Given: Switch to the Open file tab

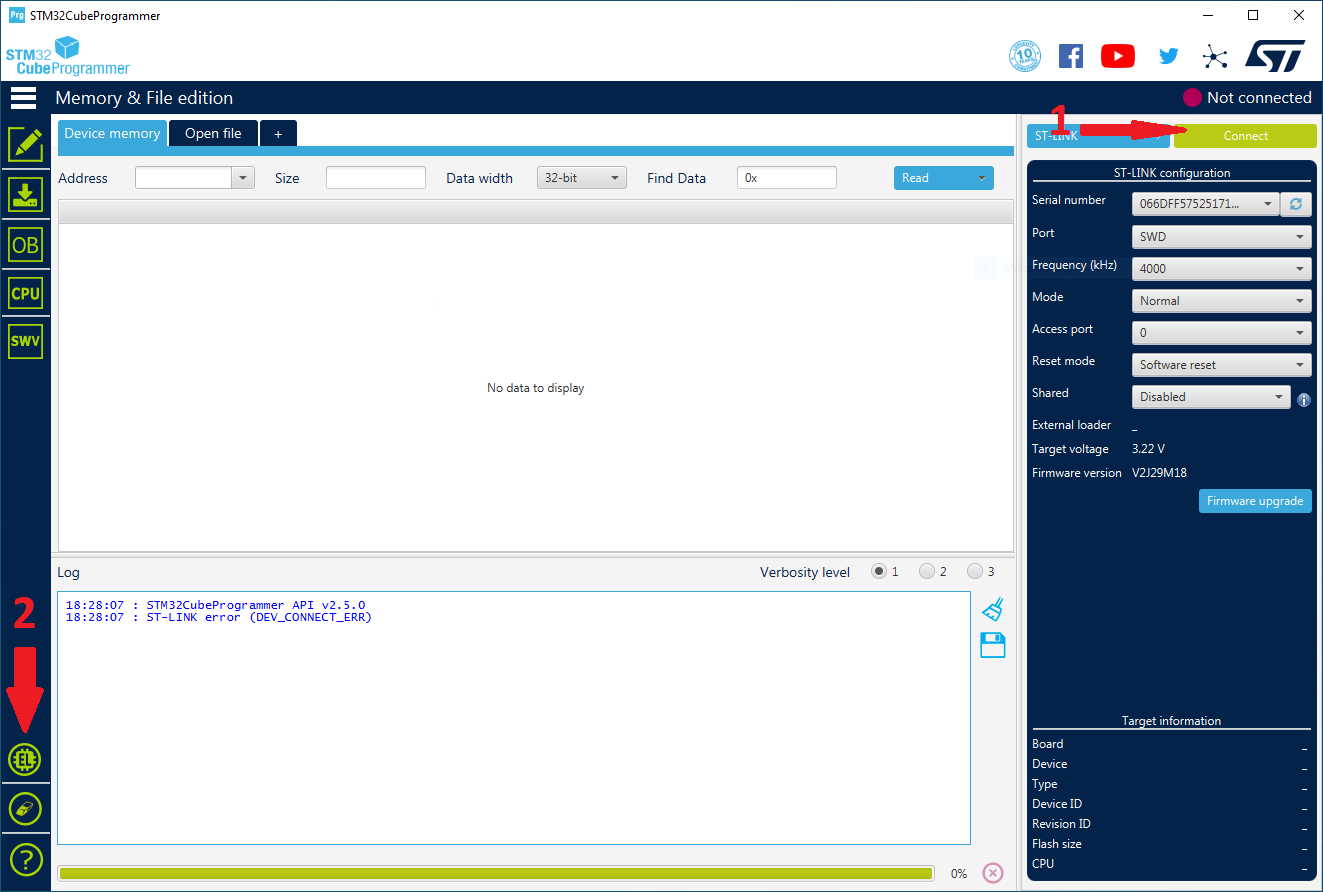Looking at the screenshot, I should 213,133.
